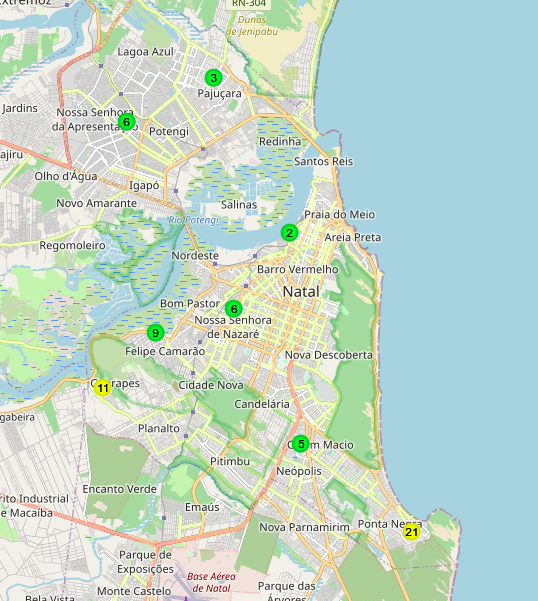Viewport: 538px width, 601px height.
Task: Click the Emaús label
Action: pos(202,507)
